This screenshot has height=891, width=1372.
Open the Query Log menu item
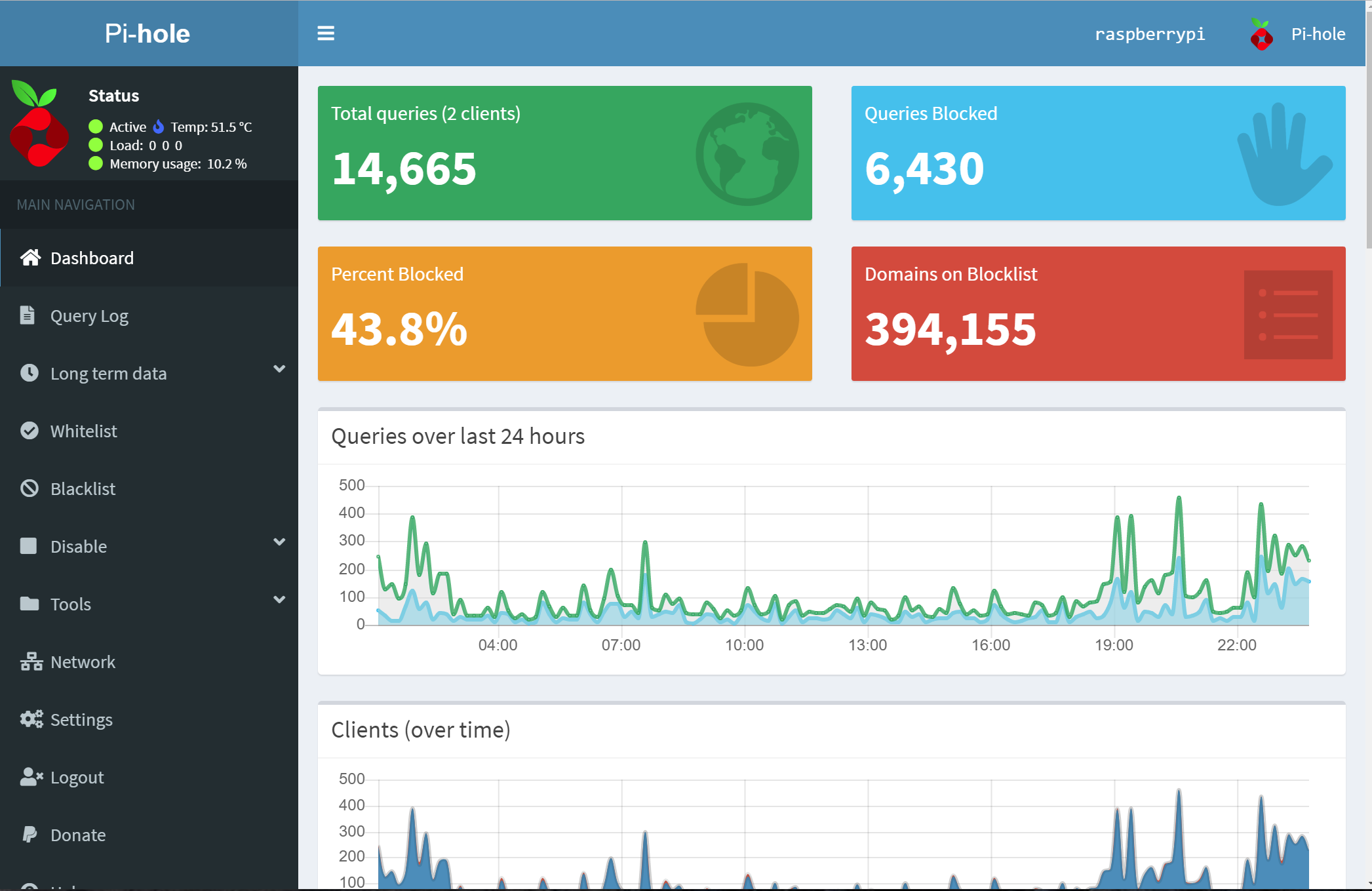point(89,316)
